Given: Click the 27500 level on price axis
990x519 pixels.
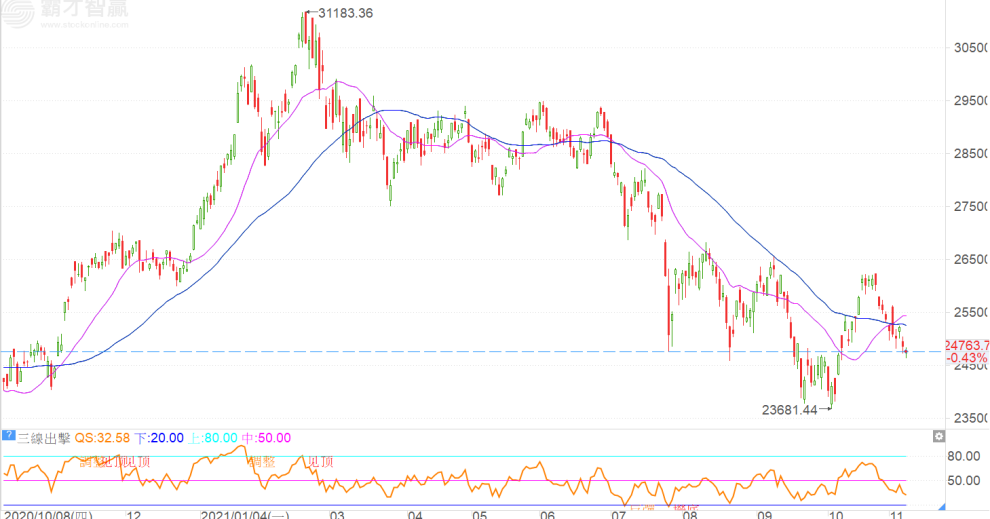Looking at the screenshot, I should tap(964, 206).
